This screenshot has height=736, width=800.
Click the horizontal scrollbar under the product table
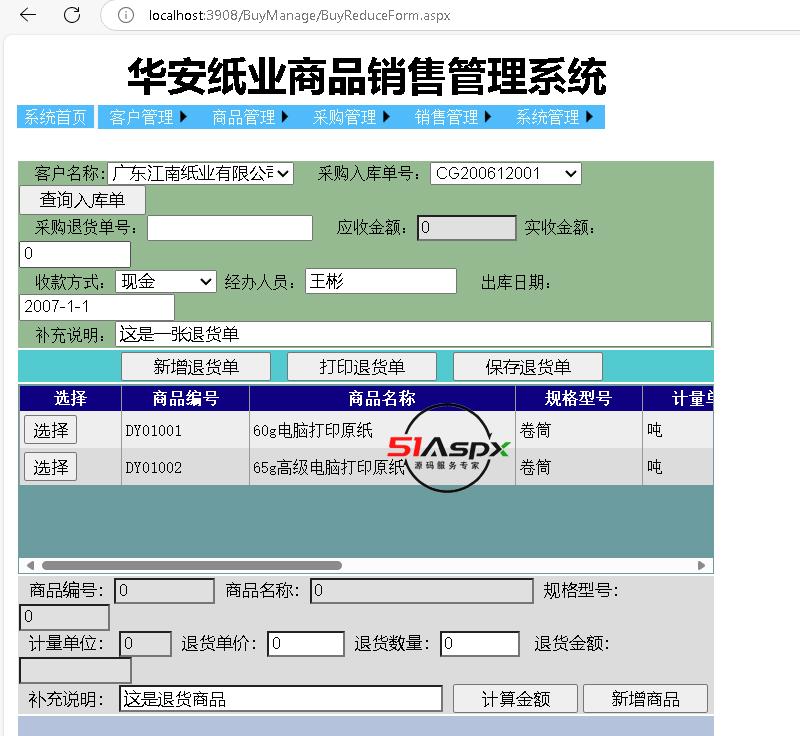click(190, 565)
